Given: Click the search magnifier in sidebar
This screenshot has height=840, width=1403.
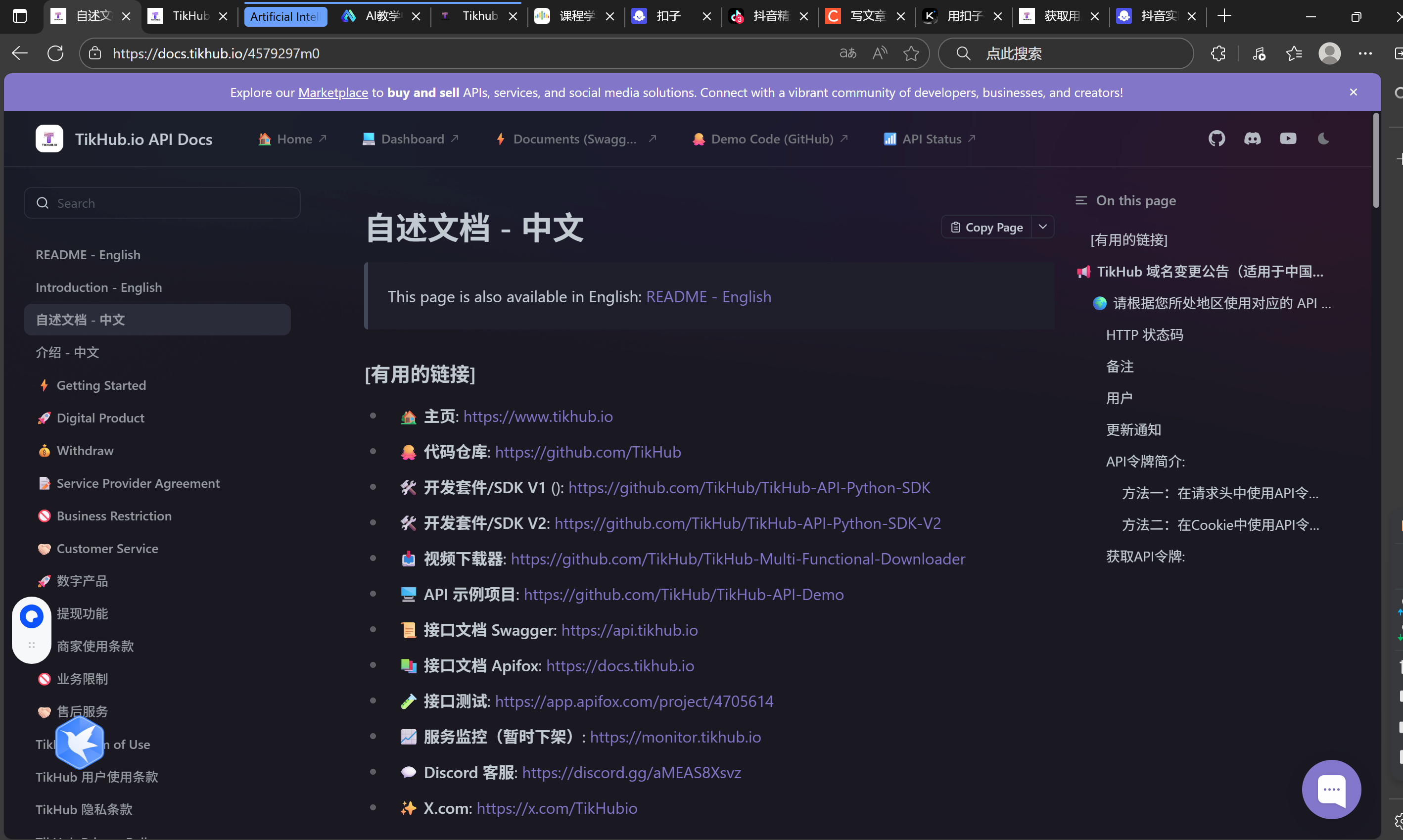Looking at the screenshot, I should [x=43, y=203].
